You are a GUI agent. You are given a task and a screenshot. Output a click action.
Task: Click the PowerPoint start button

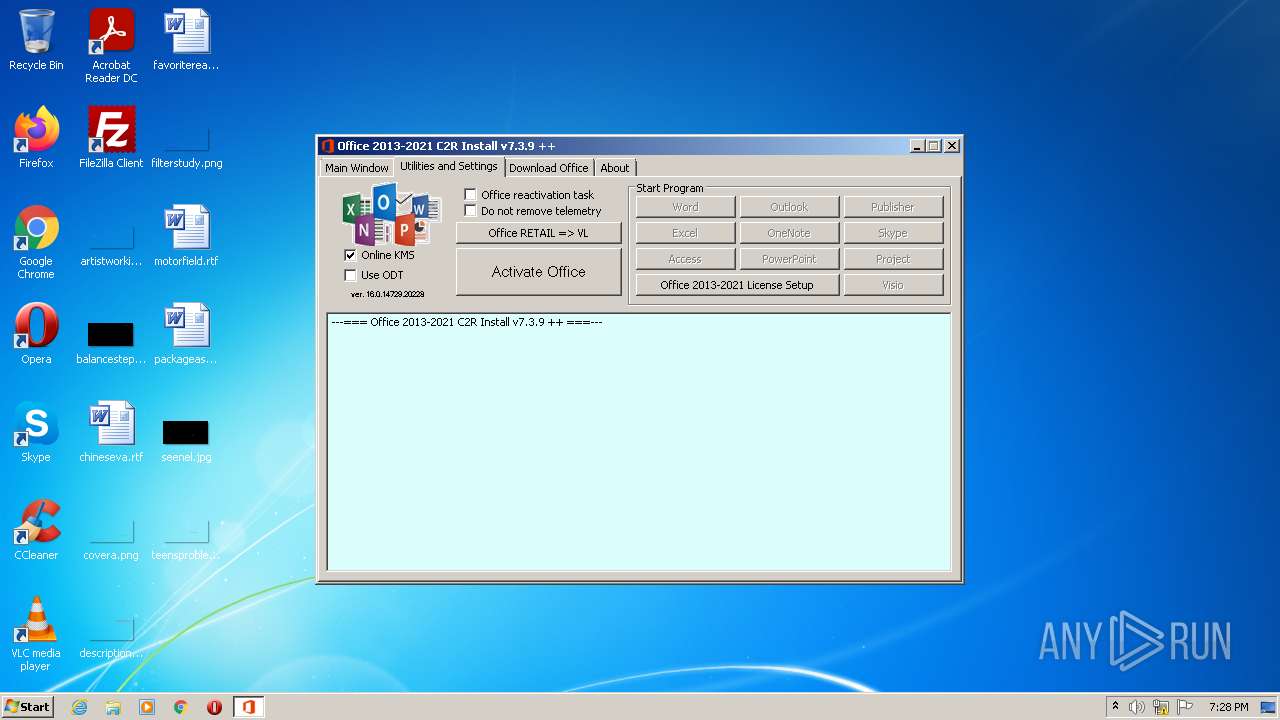click(x=789, y=259)
